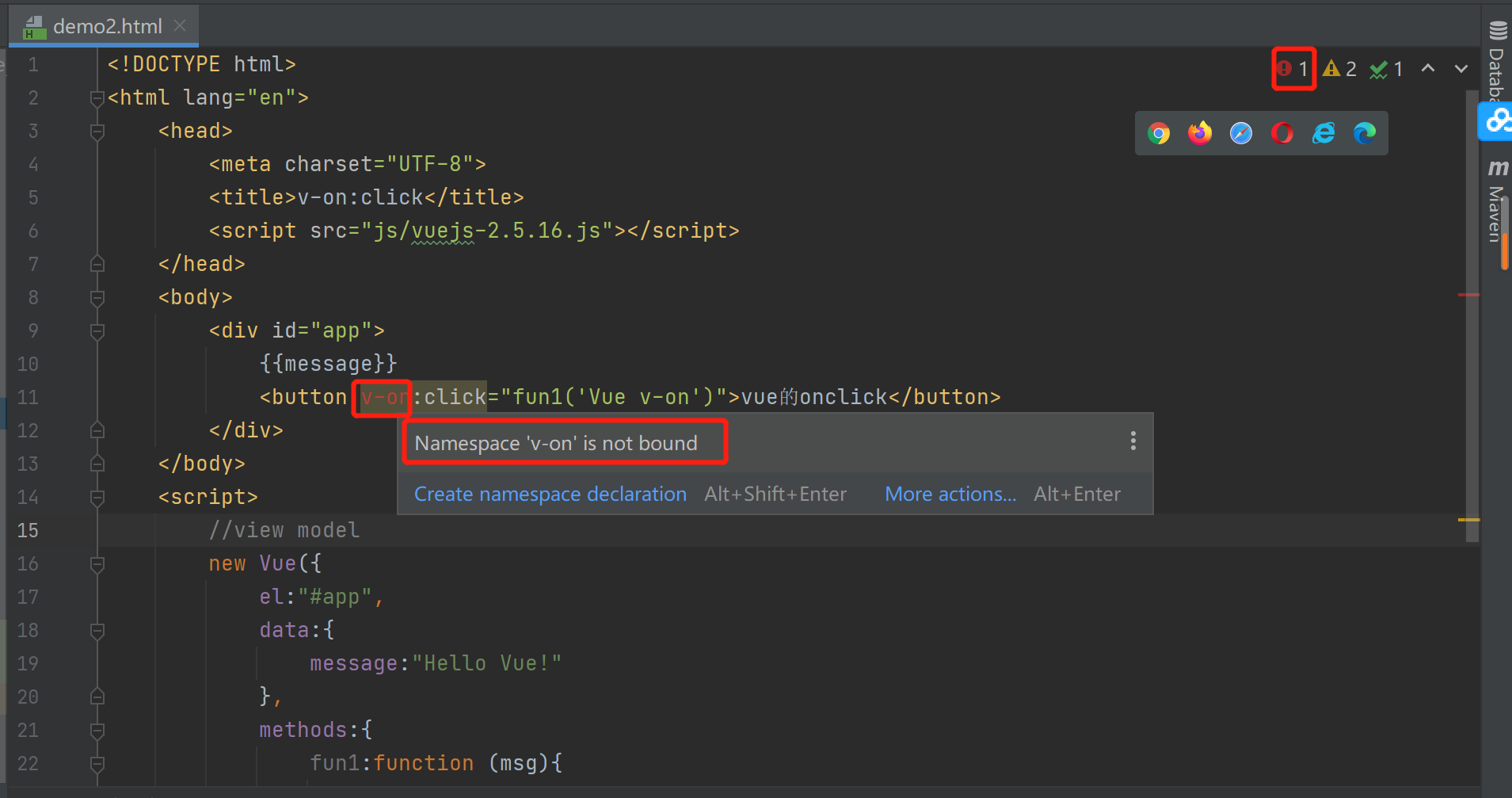Click the blue cloud plugin sidebar icon
The height and width of the screenshot is (798, 1512).
[1497, 120]
